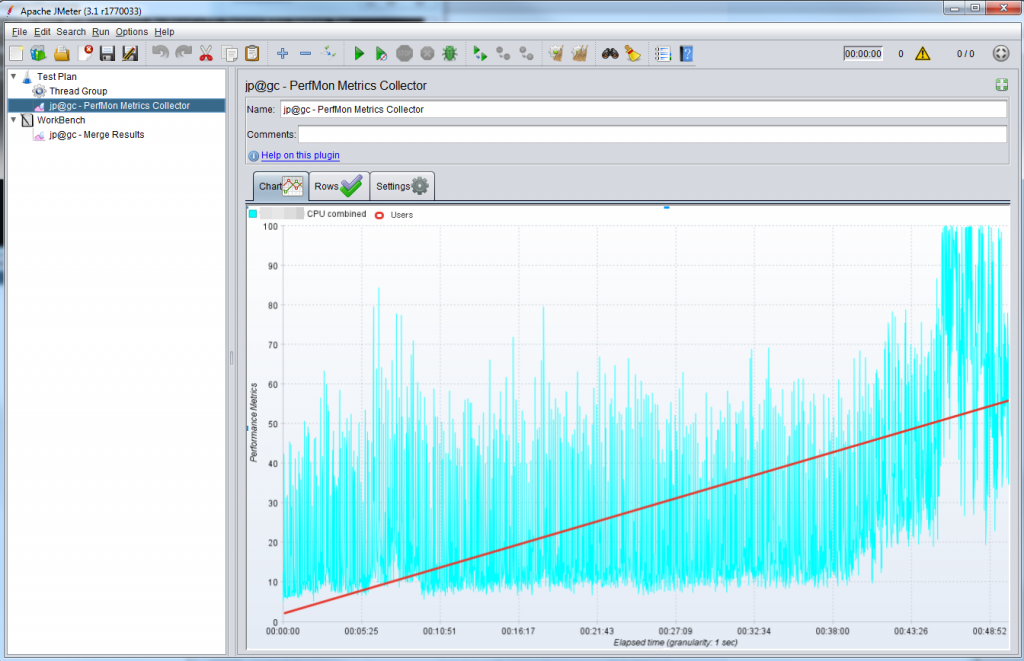
Task: Open the Help menu
Action: 164,31
